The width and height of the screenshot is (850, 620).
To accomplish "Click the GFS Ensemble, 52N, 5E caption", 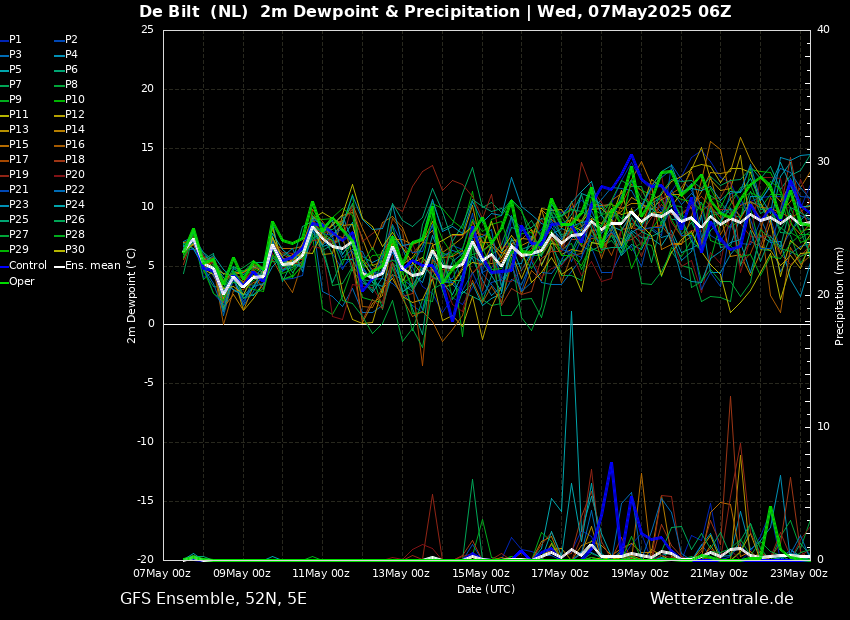I will [x=214, y=599].
